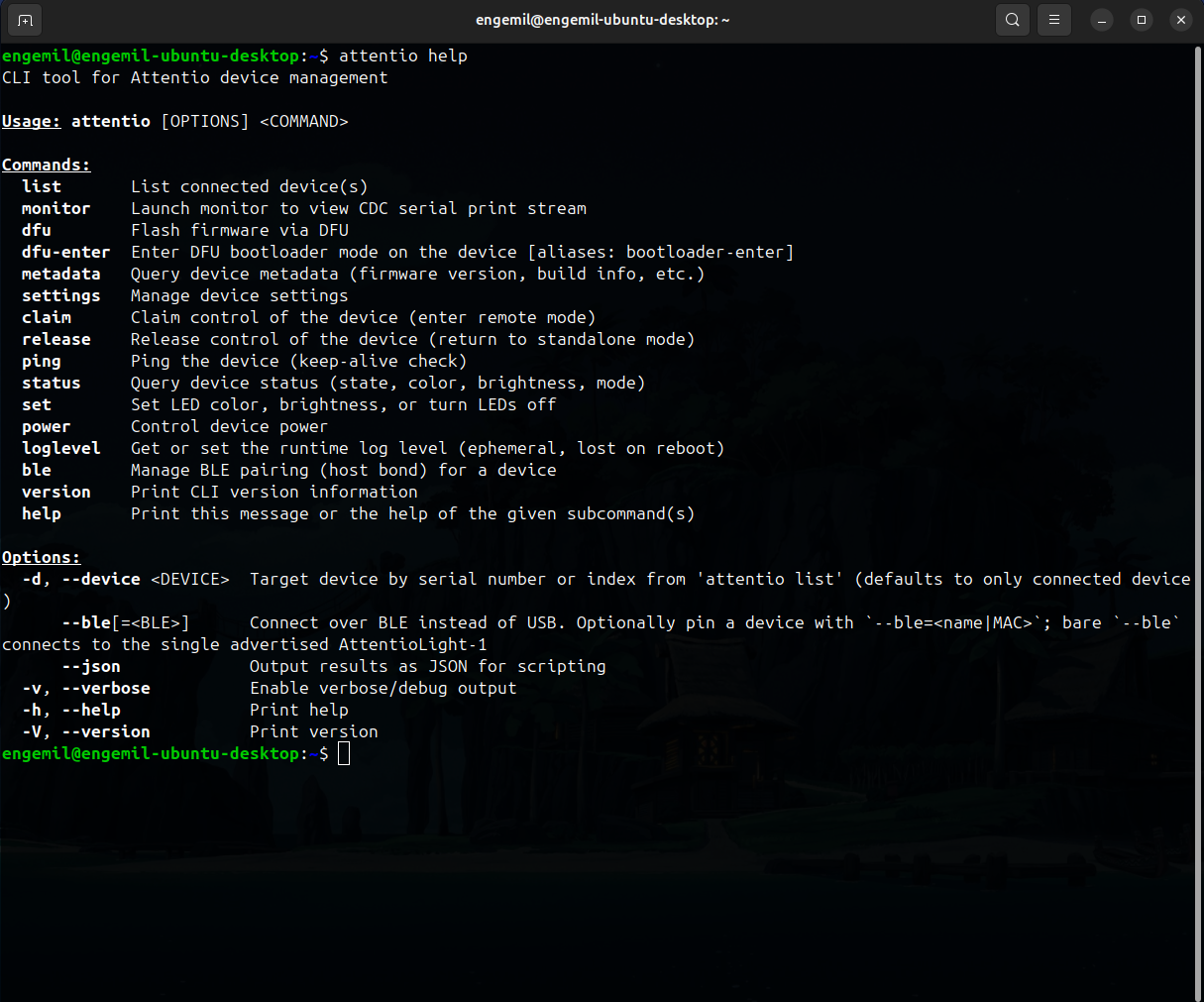Maximize the terminal window
Image resolution: width=1204 pixels, height=1002 pixels.
tap(1142, 20)
